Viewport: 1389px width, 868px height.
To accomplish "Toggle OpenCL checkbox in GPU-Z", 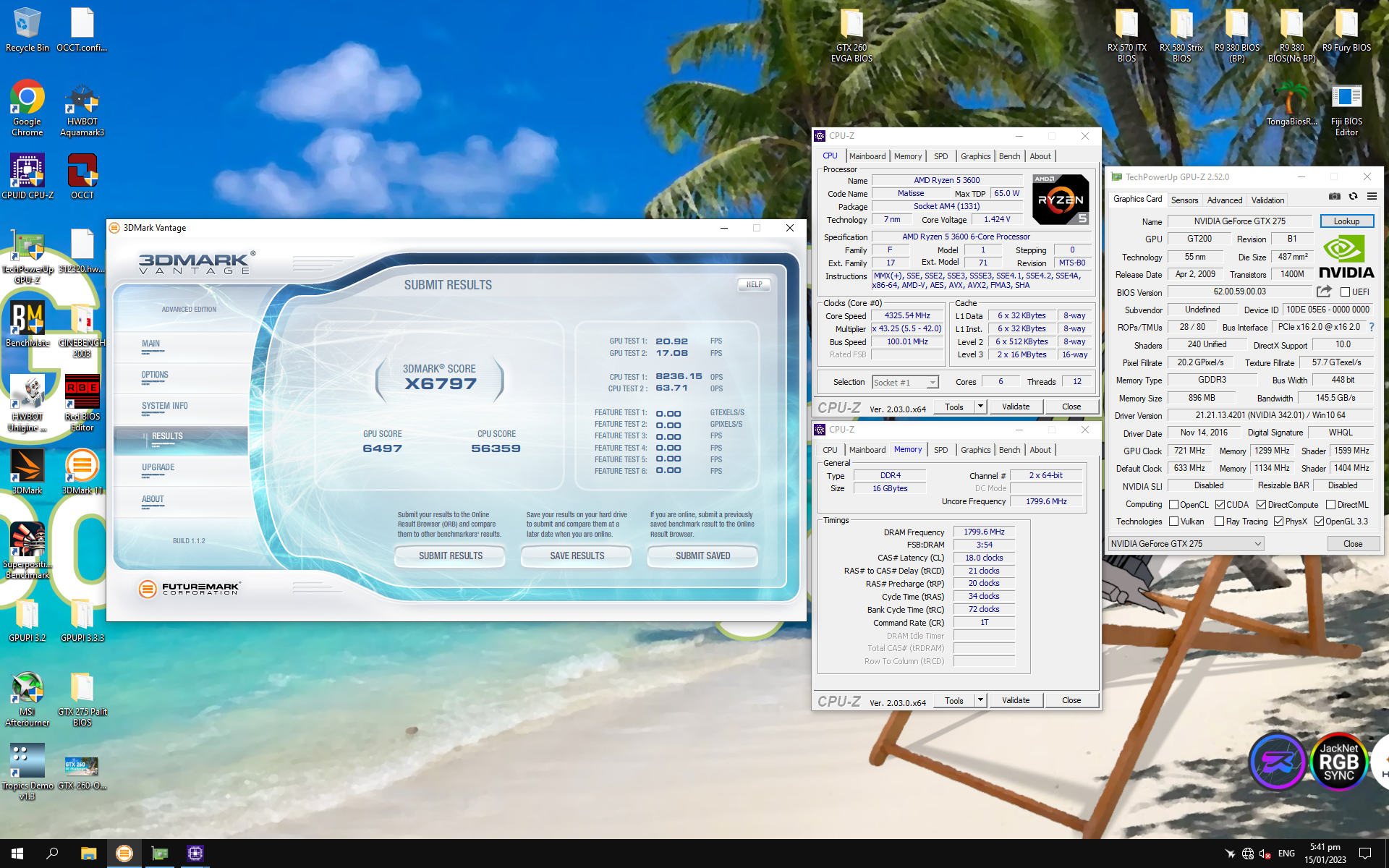I will (1173, 505).
